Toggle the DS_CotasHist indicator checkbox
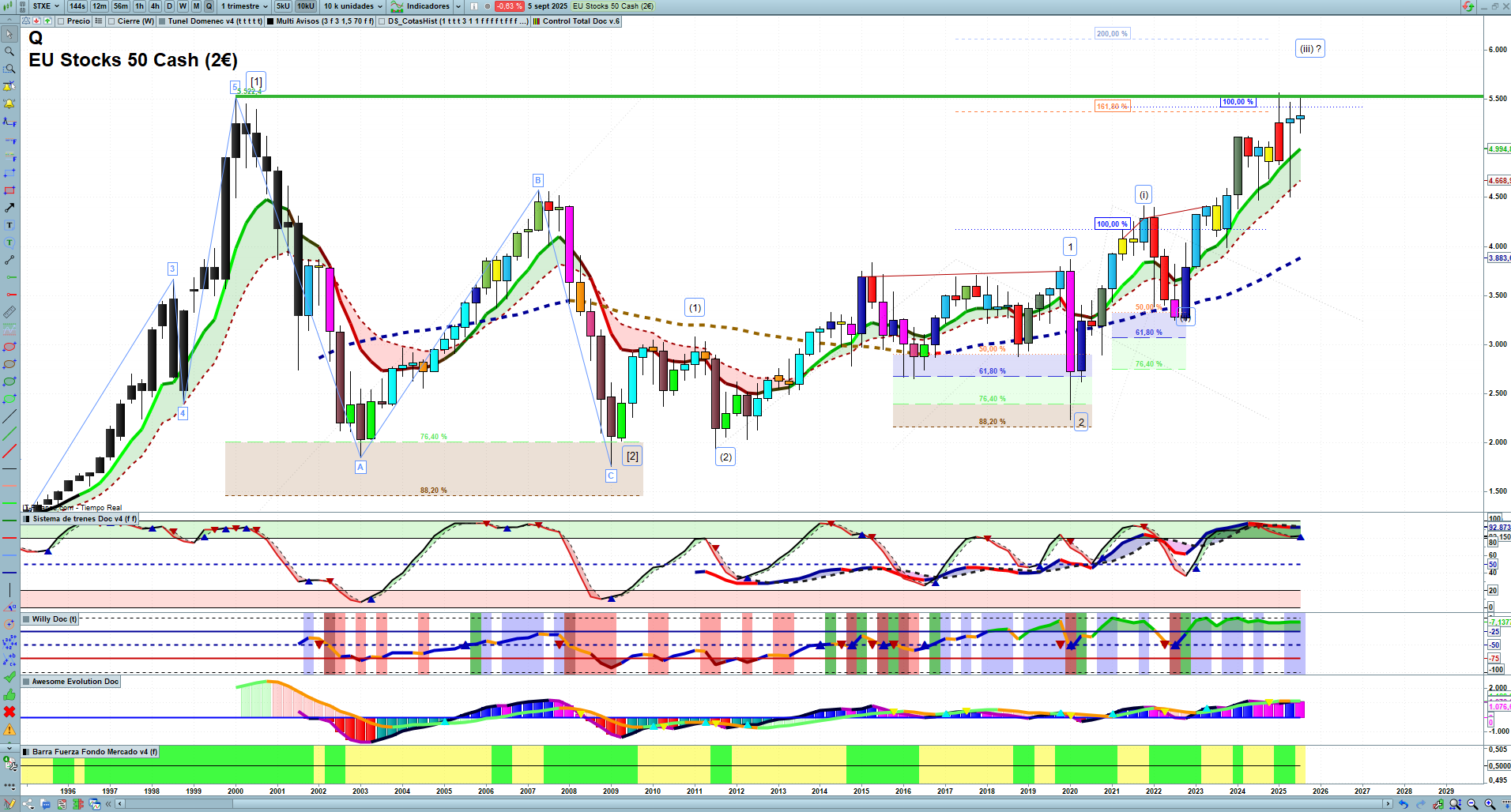Screen dimensions: 1511x812 pos(382,21)
